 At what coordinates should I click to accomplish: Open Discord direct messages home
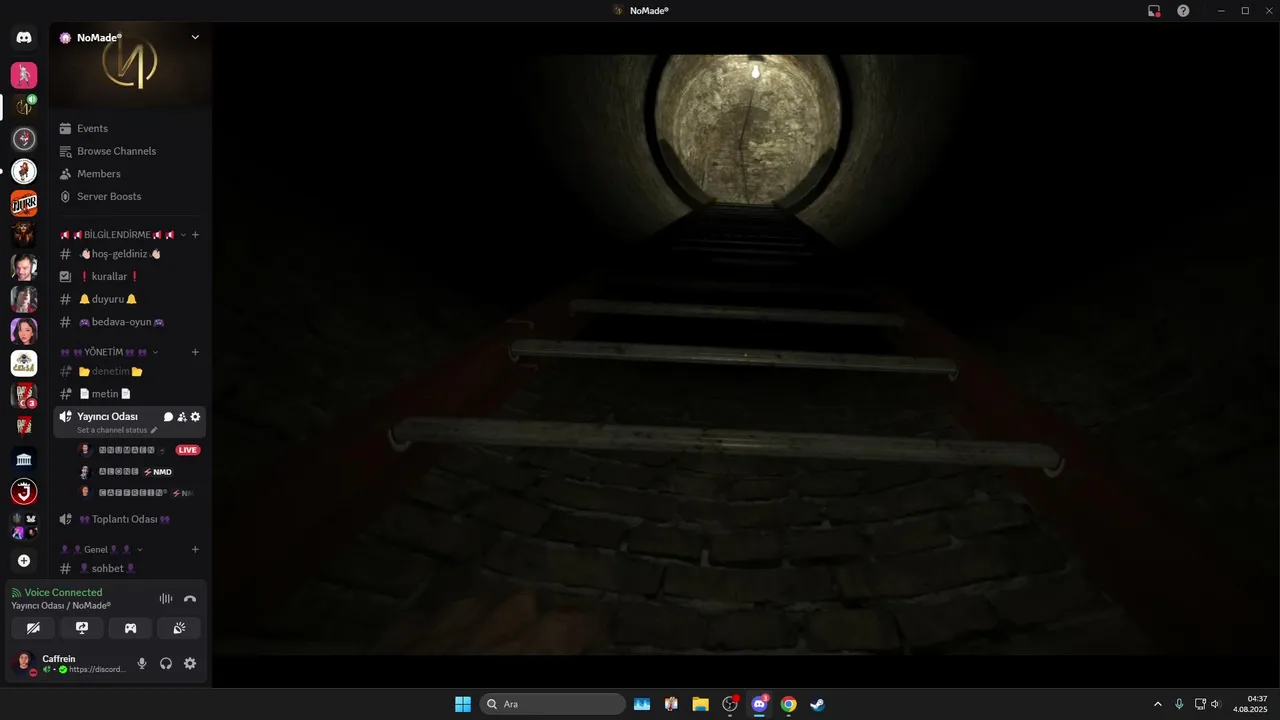pos(24,37)
